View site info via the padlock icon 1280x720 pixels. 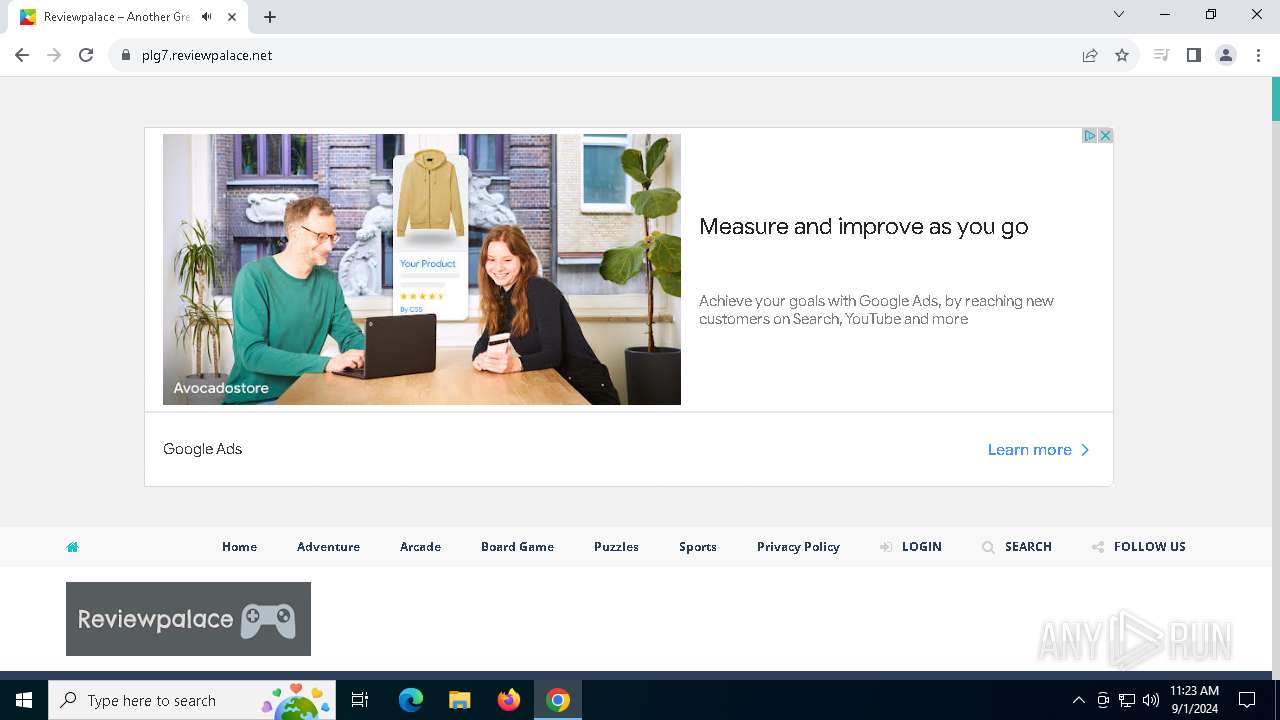click(125, 55)
